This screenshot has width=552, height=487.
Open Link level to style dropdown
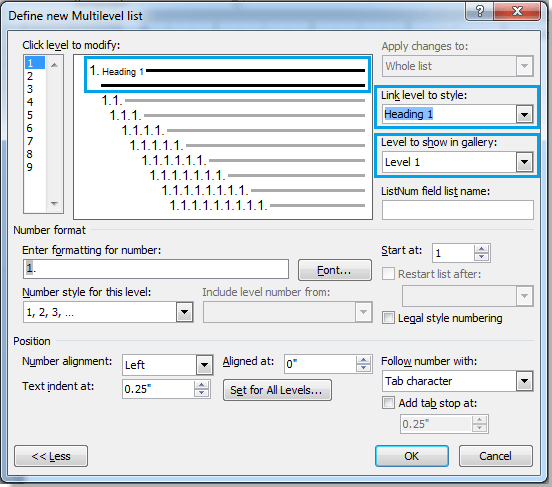524,114
